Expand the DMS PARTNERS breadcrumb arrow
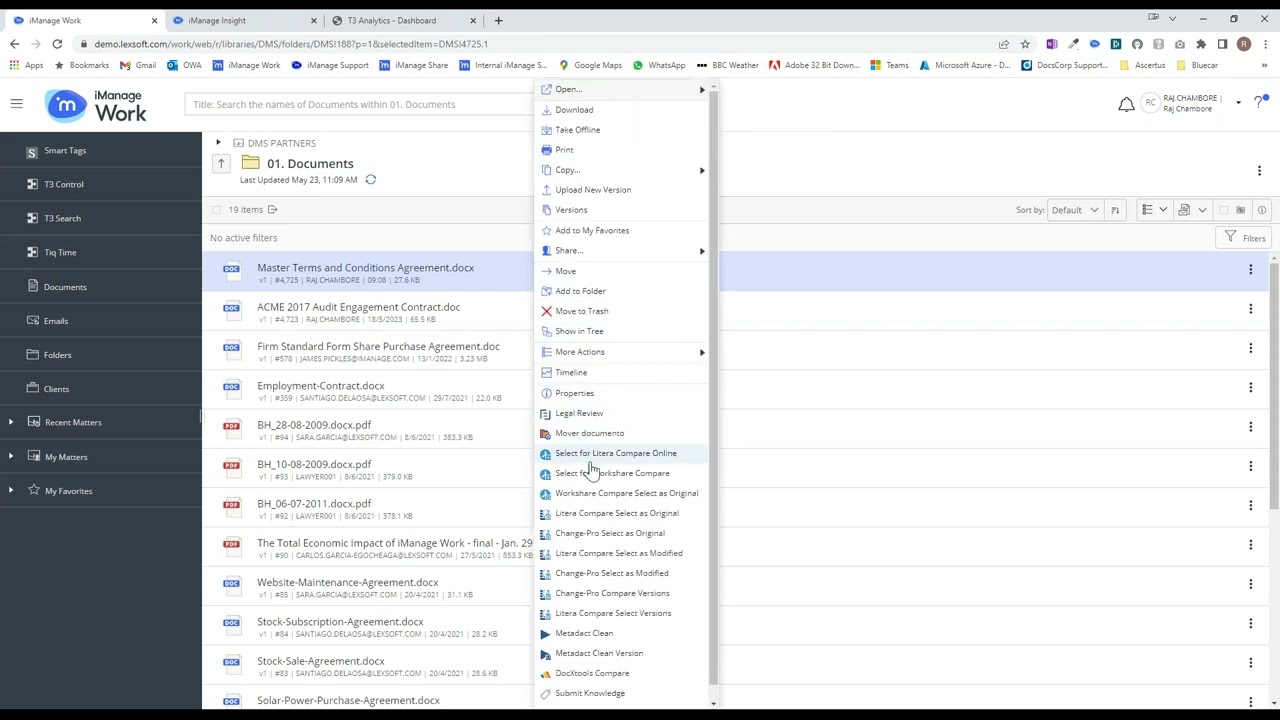Screen dimensions: 1280x720 (218, 143)
